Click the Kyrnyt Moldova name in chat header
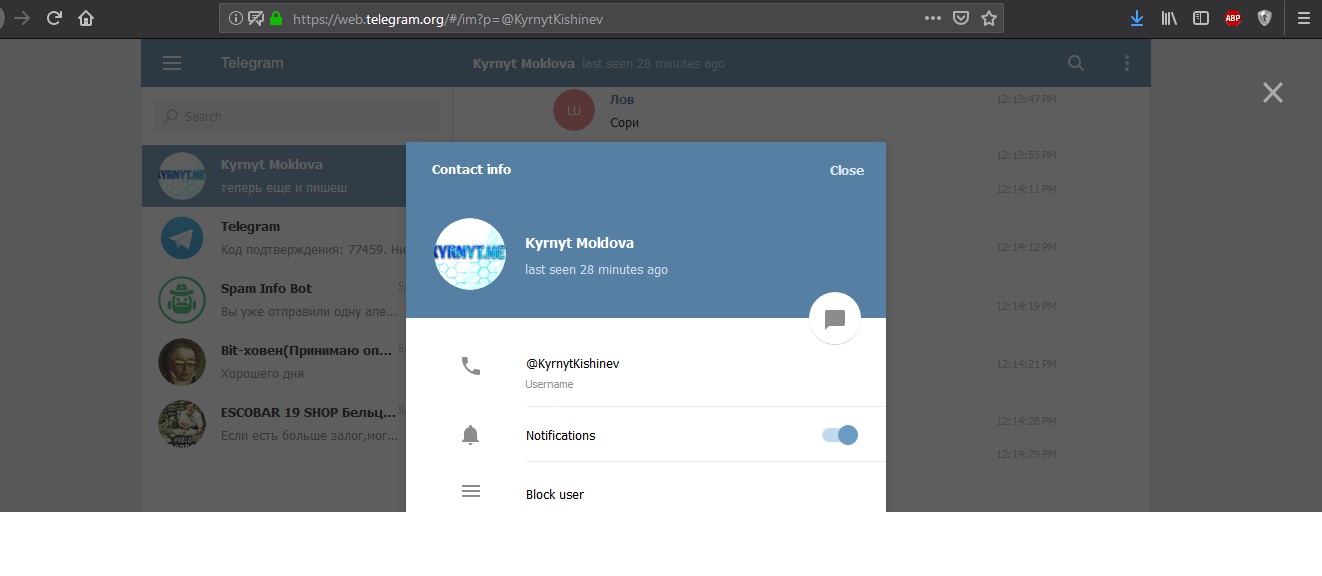 click(524, 63)
